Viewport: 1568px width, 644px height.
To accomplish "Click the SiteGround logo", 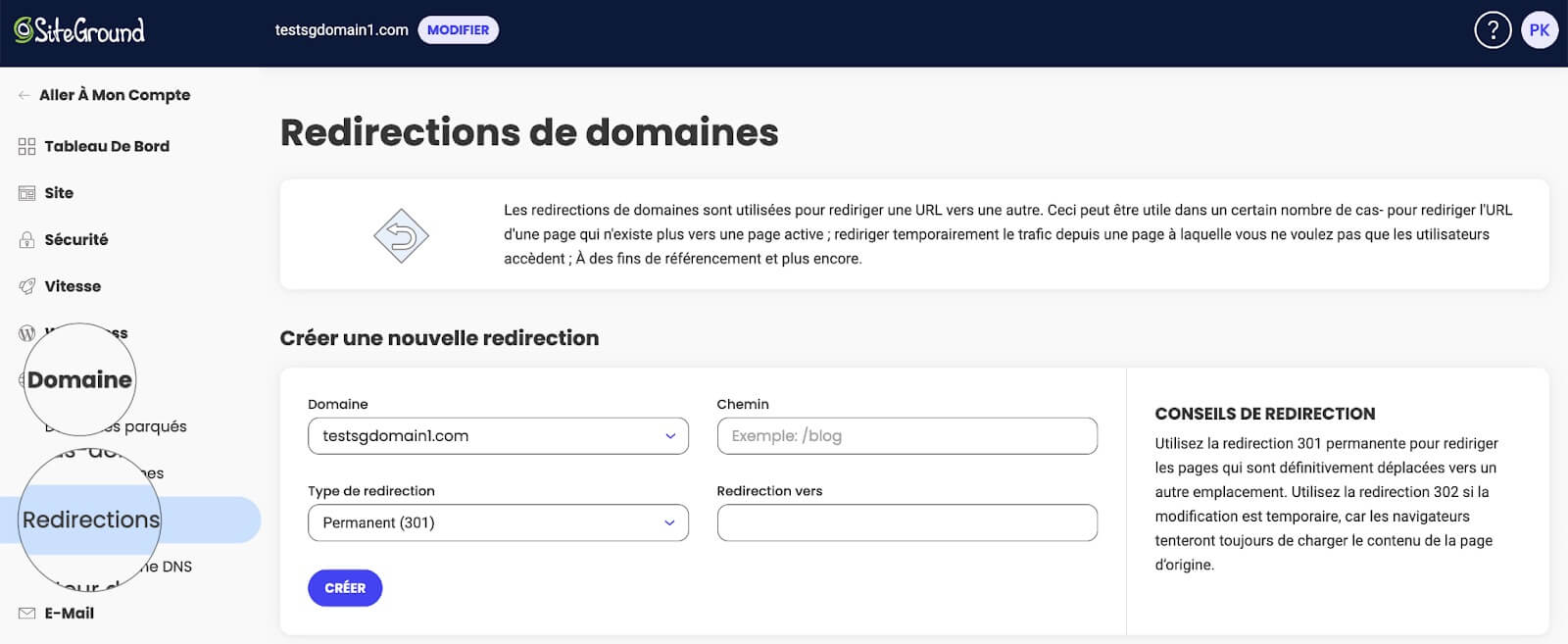I will pos(79,30).
